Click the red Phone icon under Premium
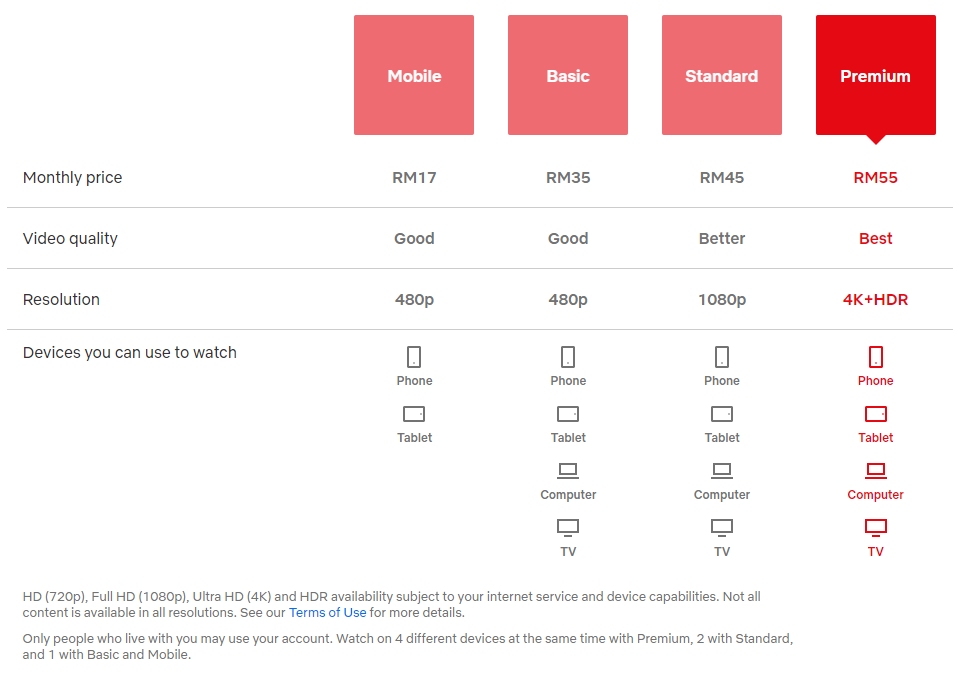 (x=876, y=357)
